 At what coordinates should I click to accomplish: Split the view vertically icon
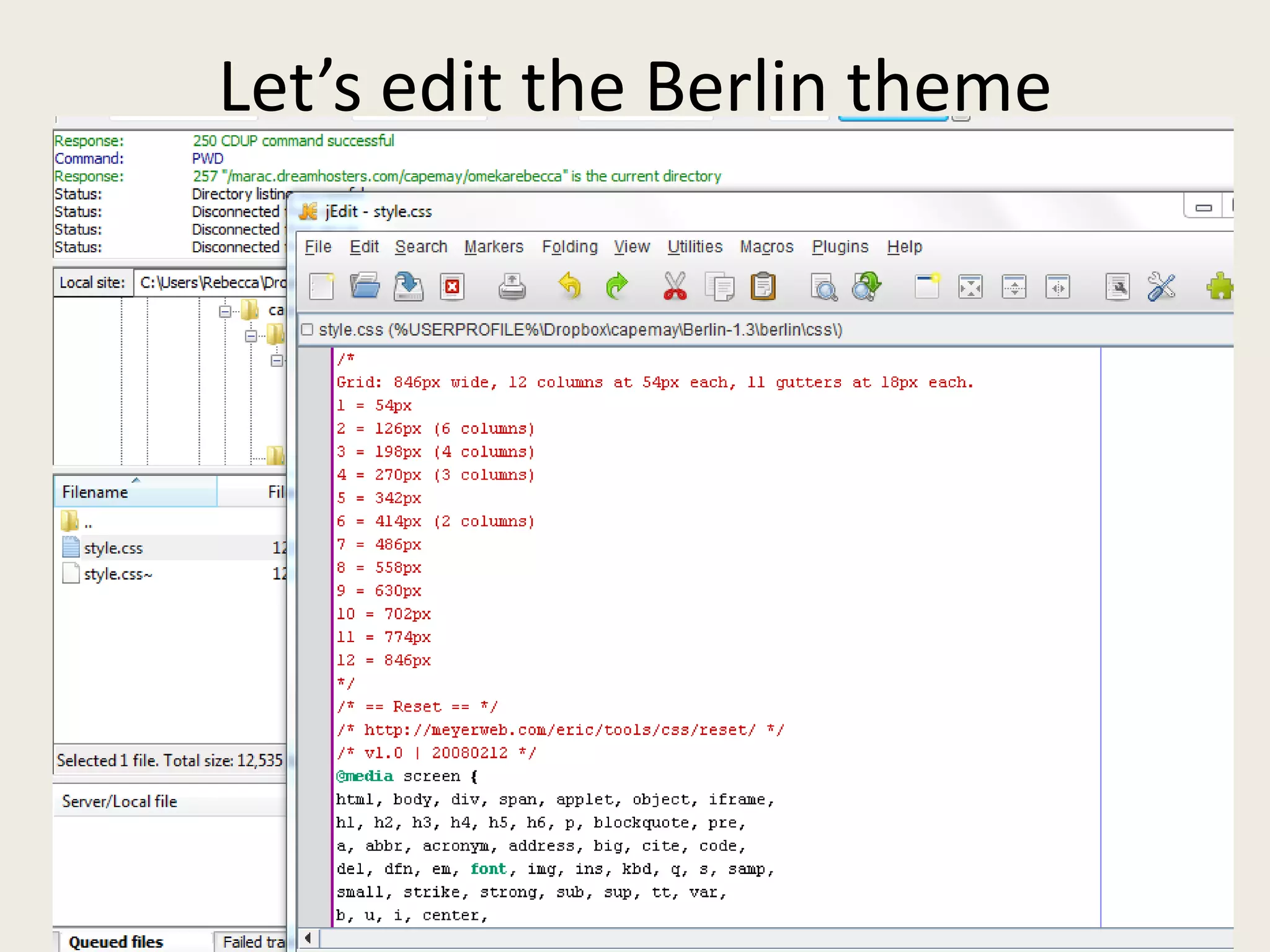1057,287
